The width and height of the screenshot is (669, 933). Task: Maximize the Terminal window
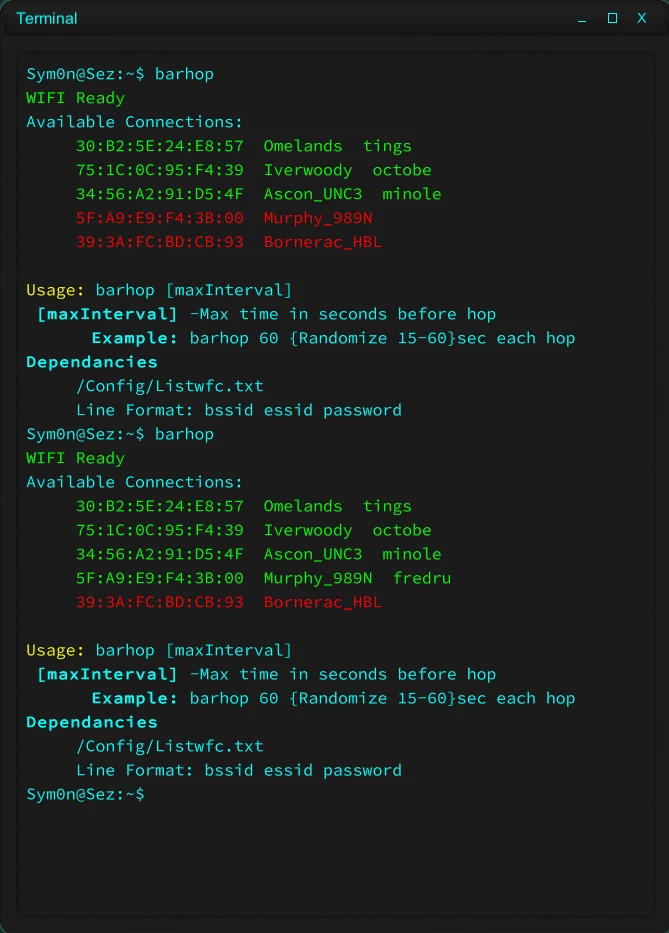[612, 18]
